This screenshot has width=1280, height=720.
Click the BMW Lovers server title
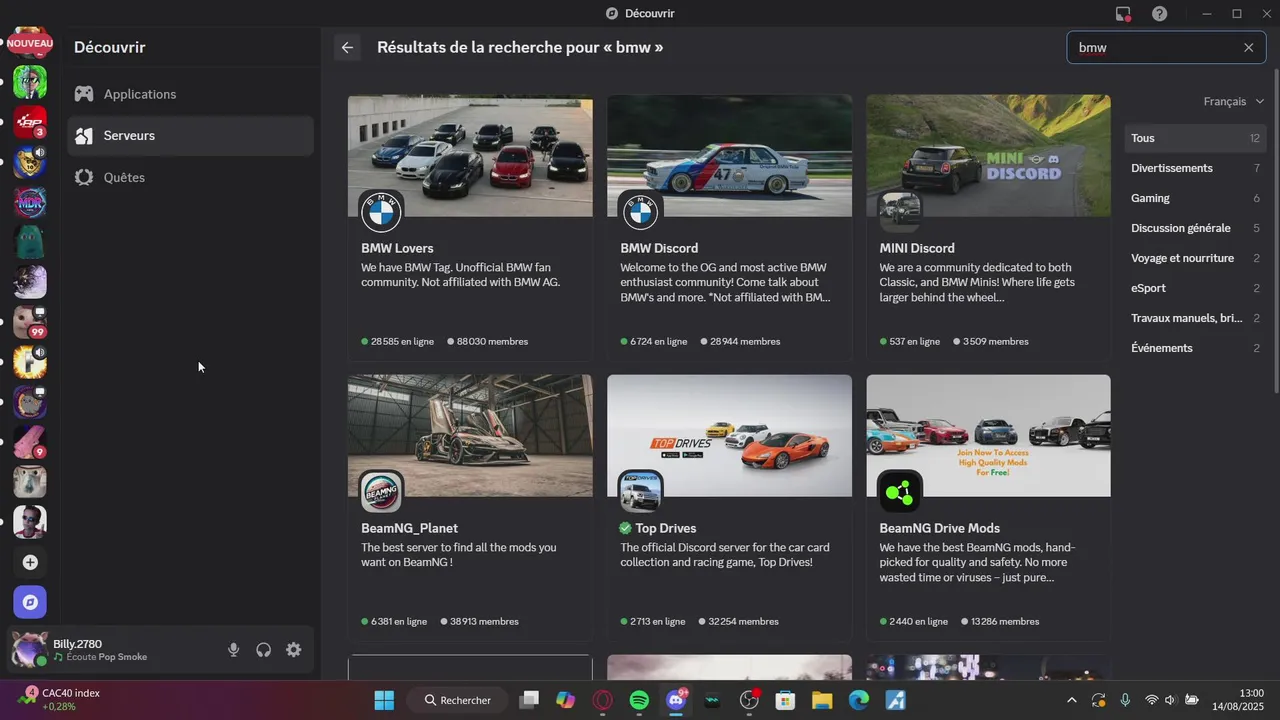[x=397, y=248]
